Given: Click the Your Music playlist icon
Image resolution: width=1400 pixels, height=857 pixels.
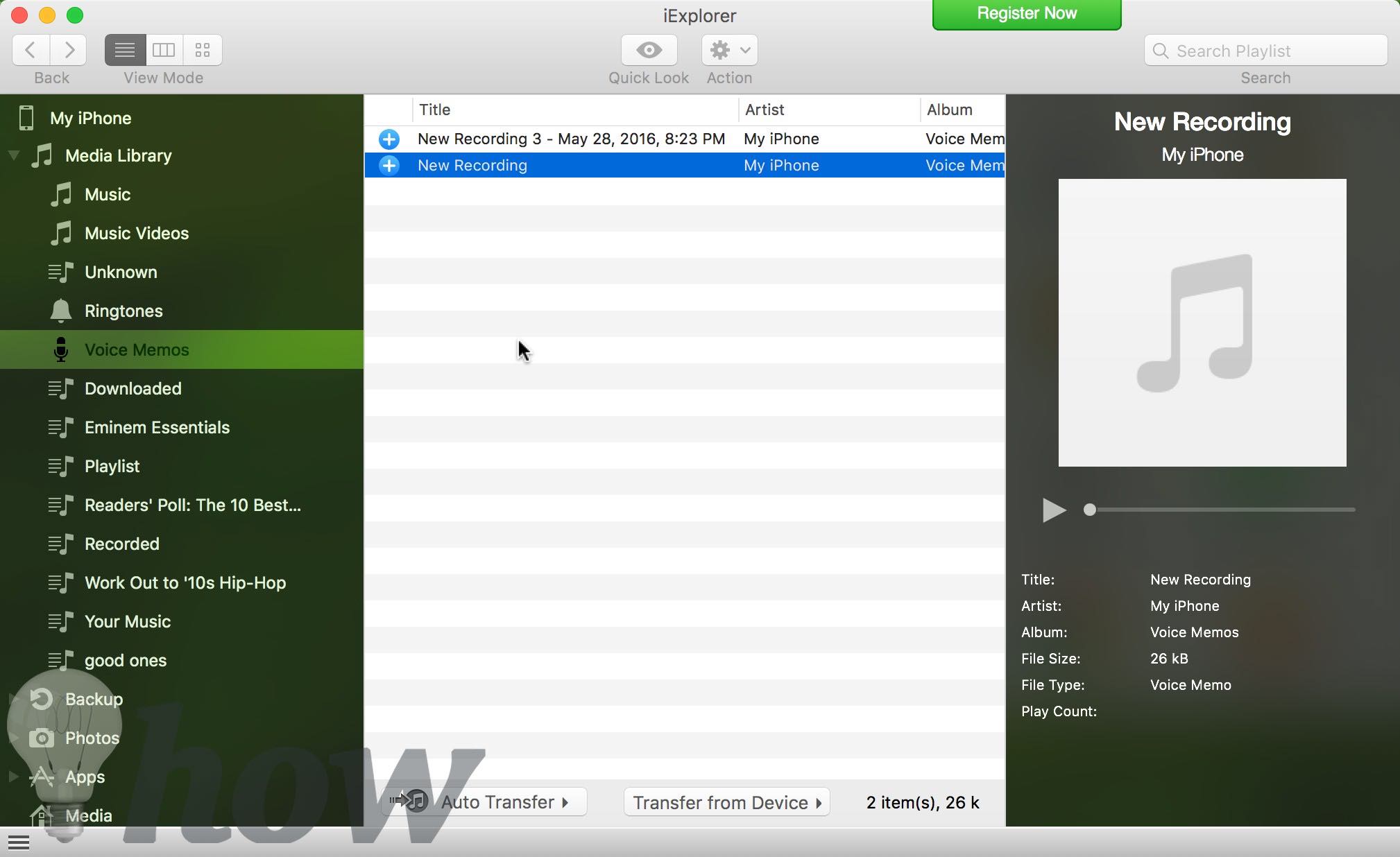Looking at the screenshot, I should (x=61, y=621).
